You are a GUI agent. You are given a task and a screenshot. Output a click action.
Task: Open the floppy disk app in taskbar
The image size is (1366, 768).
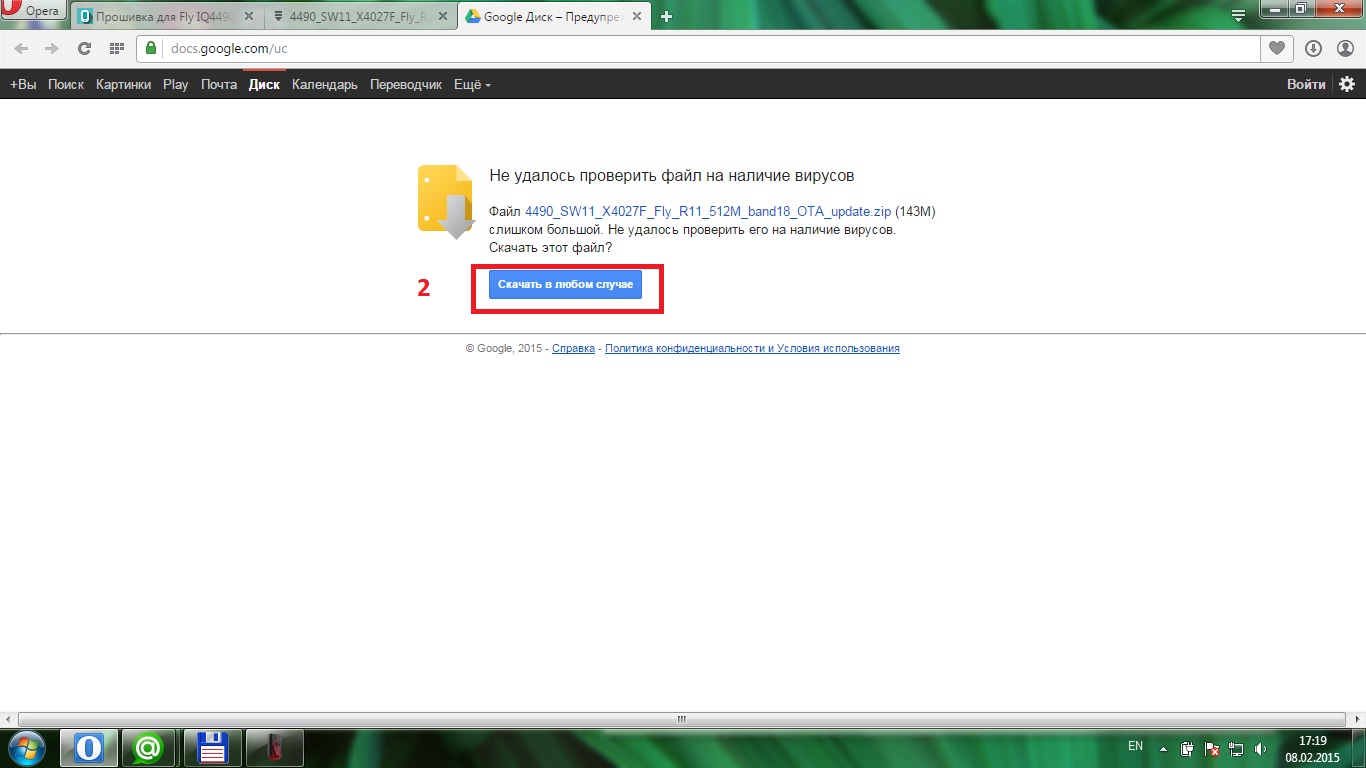click(213, 748)
